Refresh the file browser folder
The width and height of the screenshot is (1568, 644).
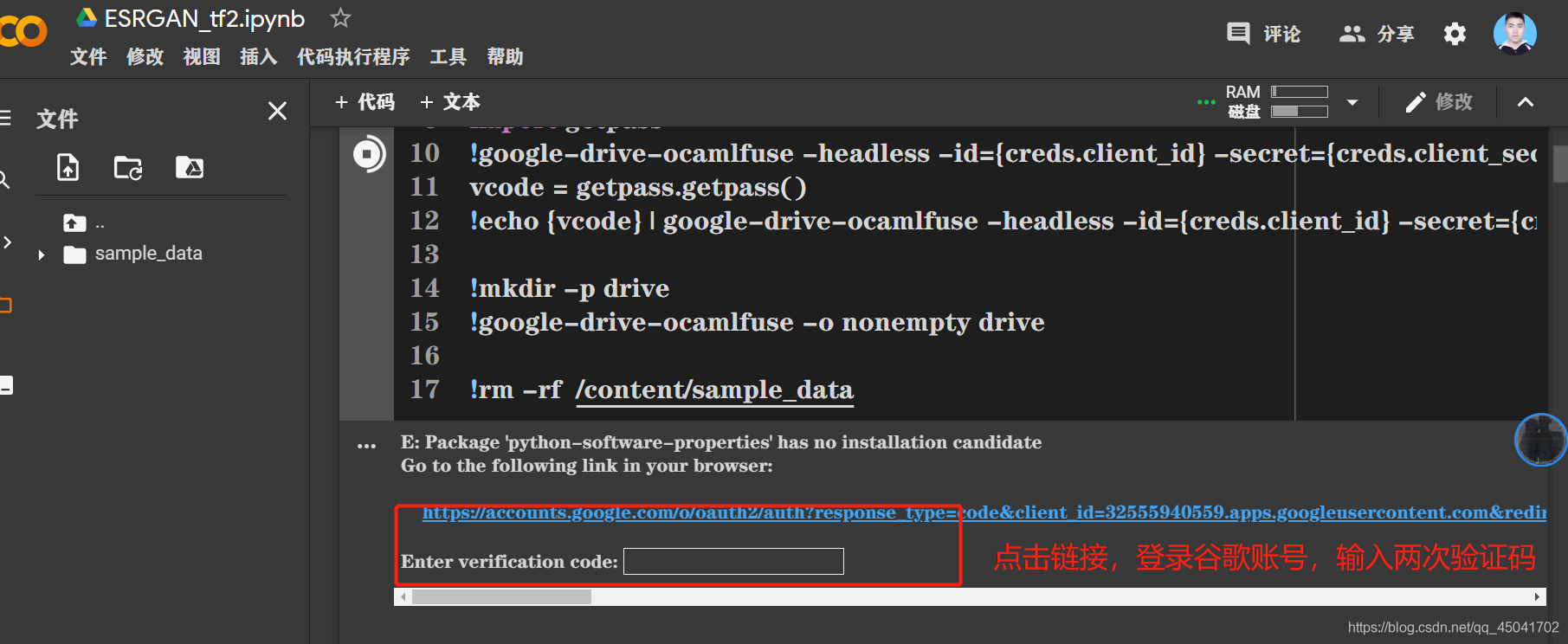[x=128, y=167]
